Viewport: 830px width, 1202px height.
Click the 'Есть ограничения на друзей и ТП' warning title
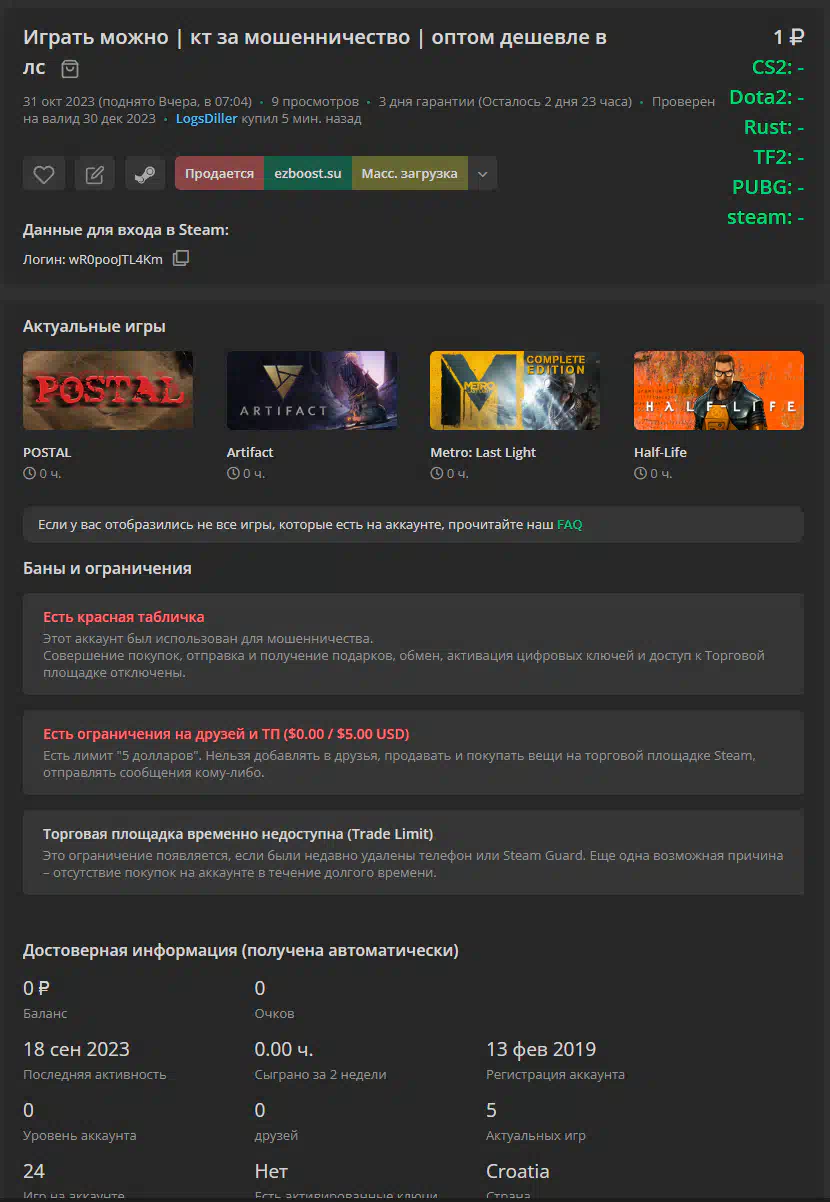[x=226, y=734]
